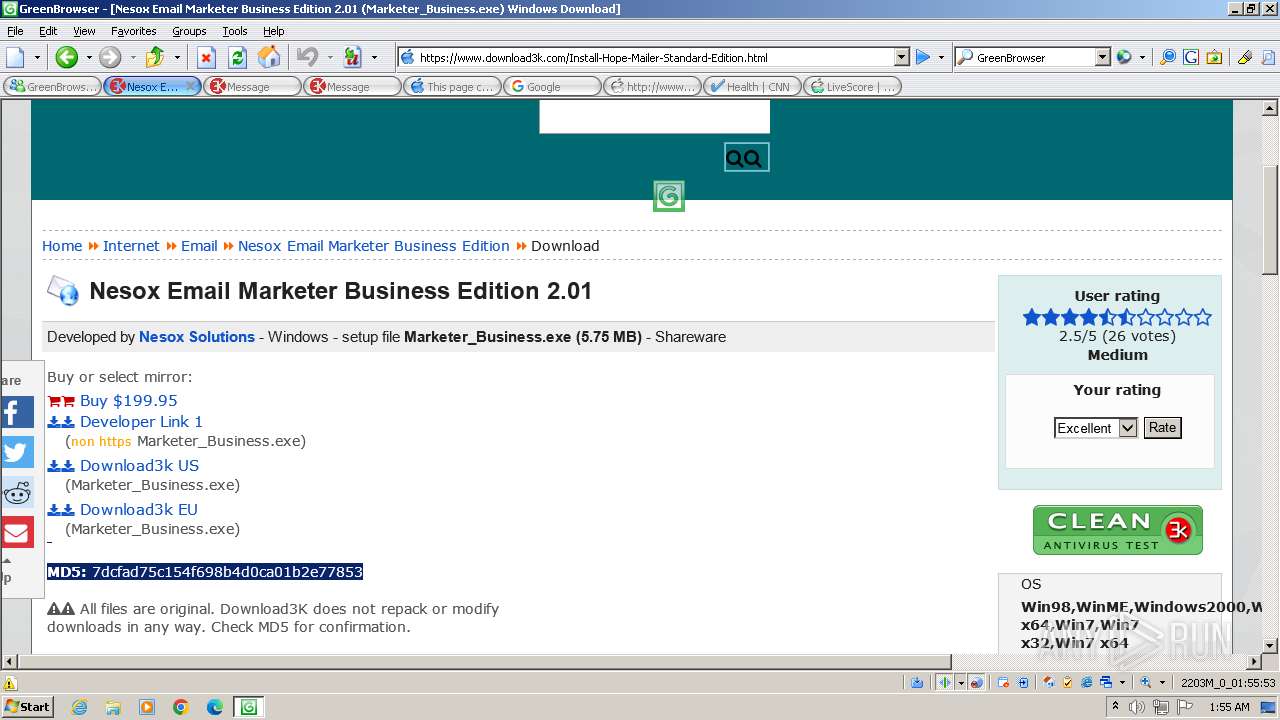The image size is (1280, 720).
Task: Click the New page toolbar icon
Action: click(15, 57)
